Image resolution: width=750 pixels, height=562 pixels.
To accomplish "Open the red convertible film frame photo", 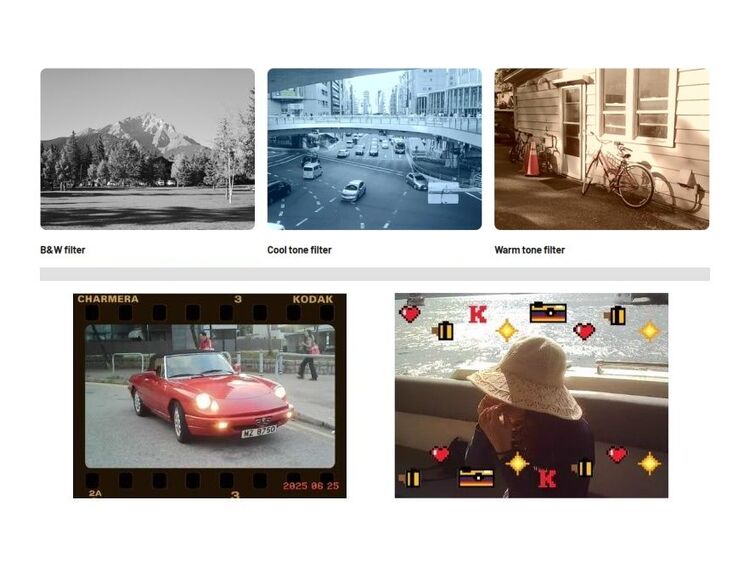I will click(x=209, y=396).
